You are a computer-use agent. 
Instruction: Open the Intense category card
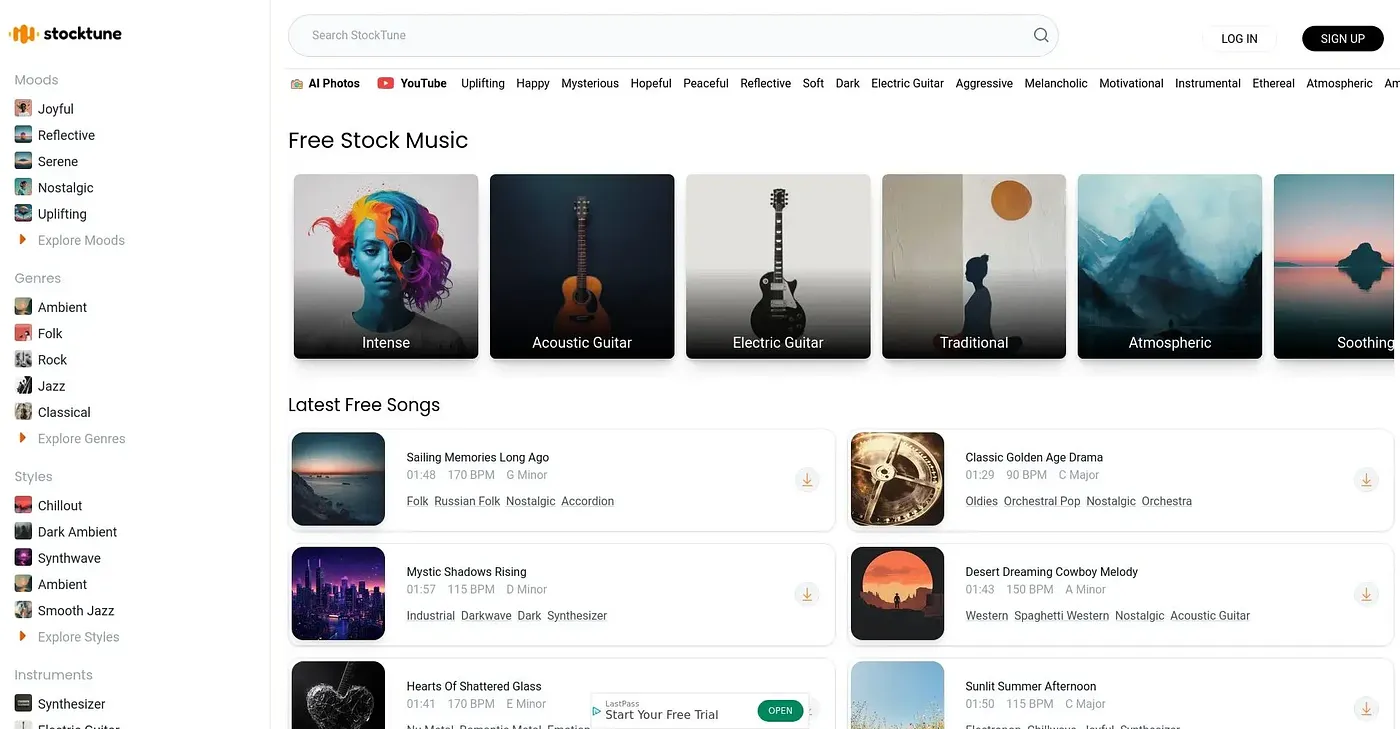point(386,266)
